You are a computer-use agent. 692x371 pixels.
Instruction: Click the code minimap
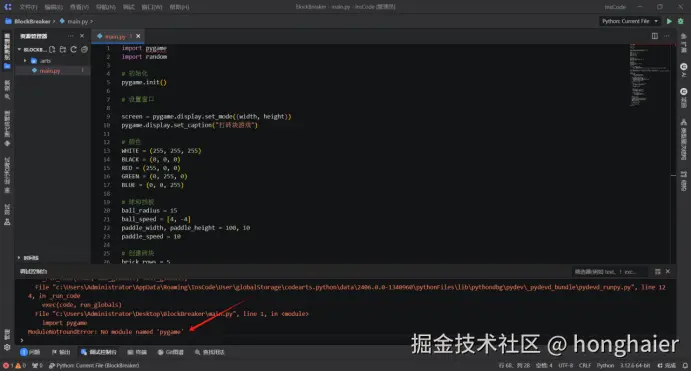[x=651, y=75]
